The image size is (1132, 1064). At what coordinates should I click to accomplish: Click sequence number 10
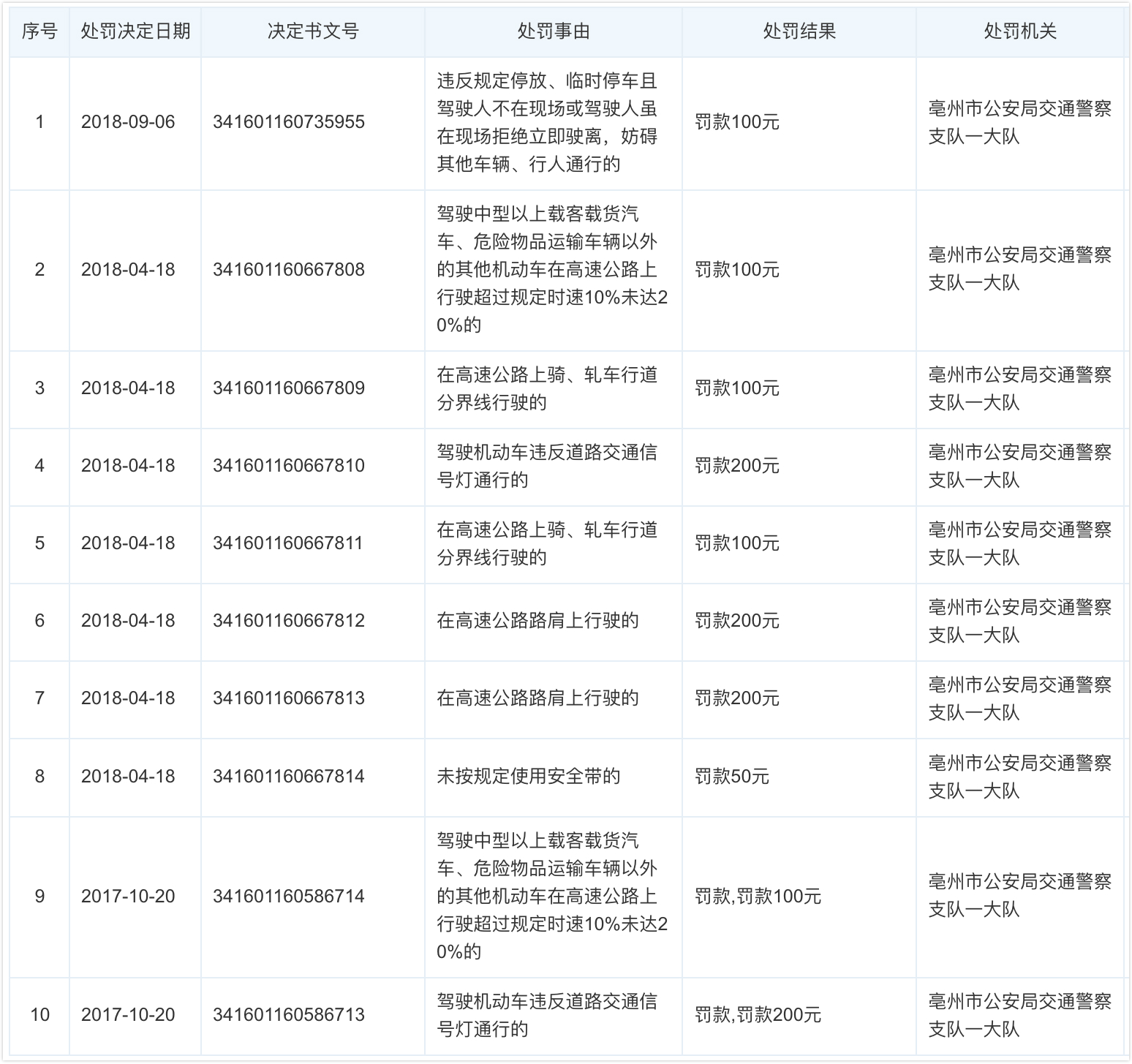(x=39, y=1015)
